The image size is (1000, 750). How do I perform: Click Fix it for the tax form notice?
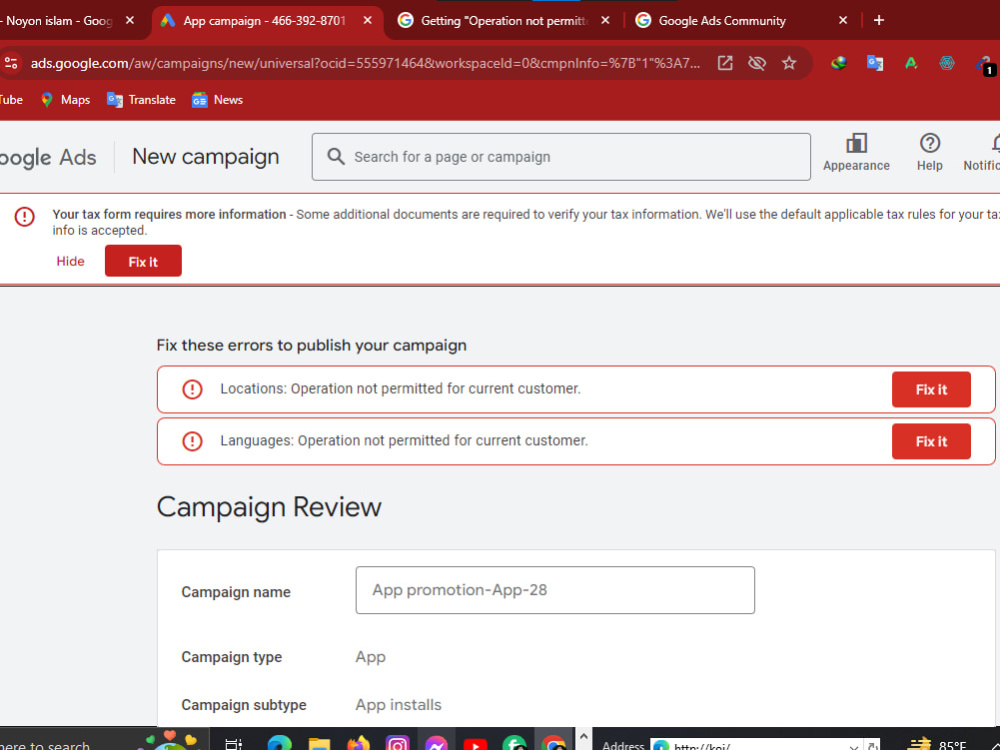143,261
